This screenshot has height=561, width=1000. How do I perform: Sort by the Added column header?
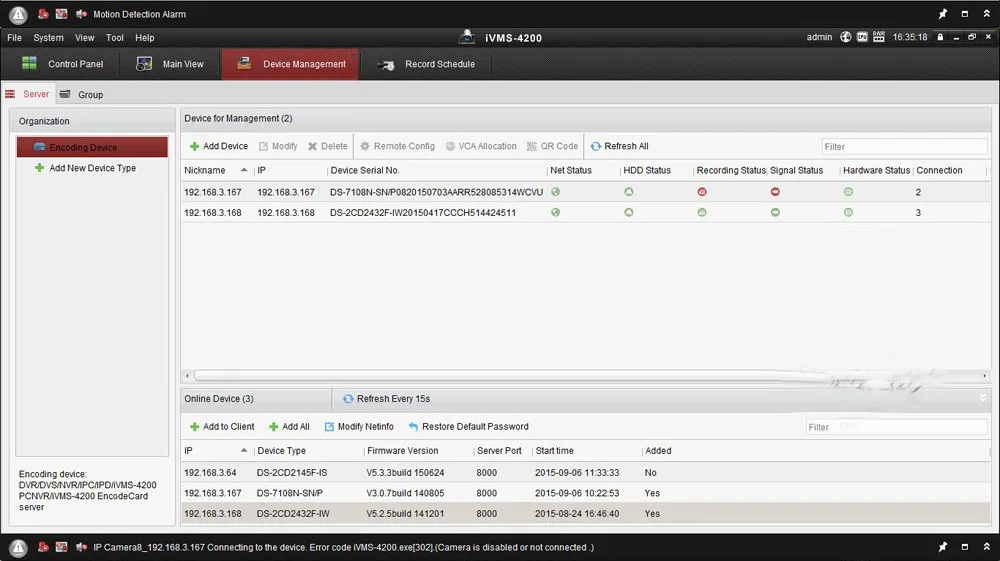coord(658,451)
